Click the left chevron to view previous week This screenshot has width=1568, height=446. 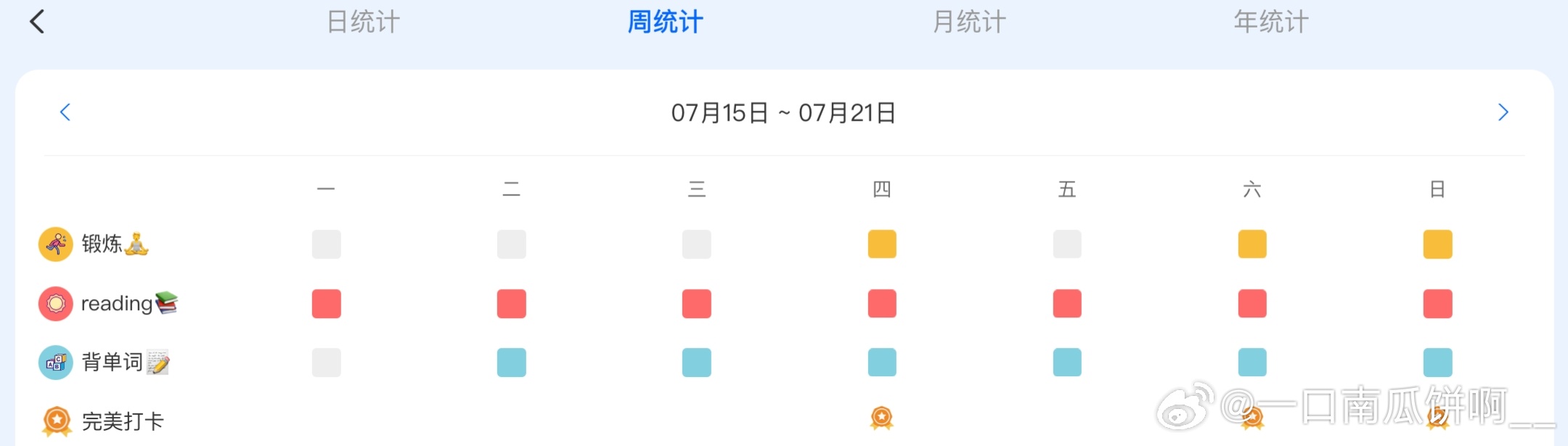tap(65, 112)
